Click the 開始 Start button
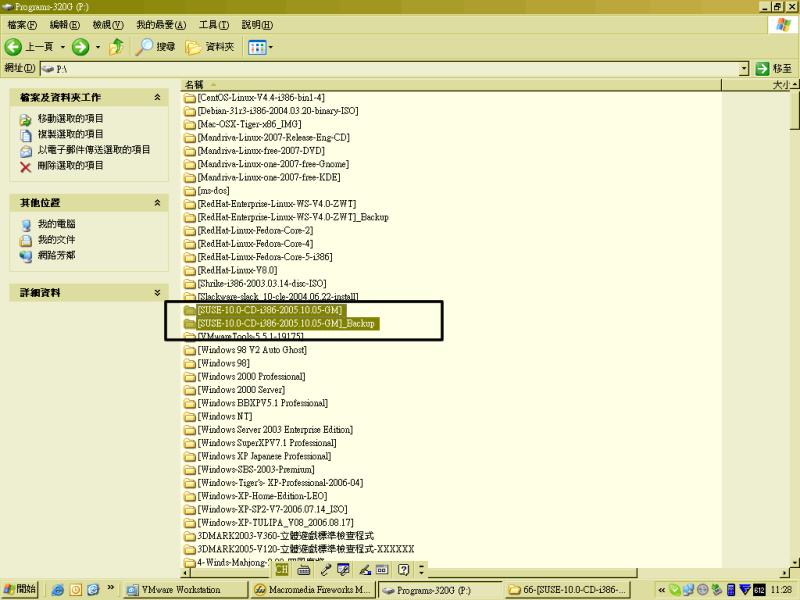This screenshot has height=600, width=800. (x=19, y=589)
